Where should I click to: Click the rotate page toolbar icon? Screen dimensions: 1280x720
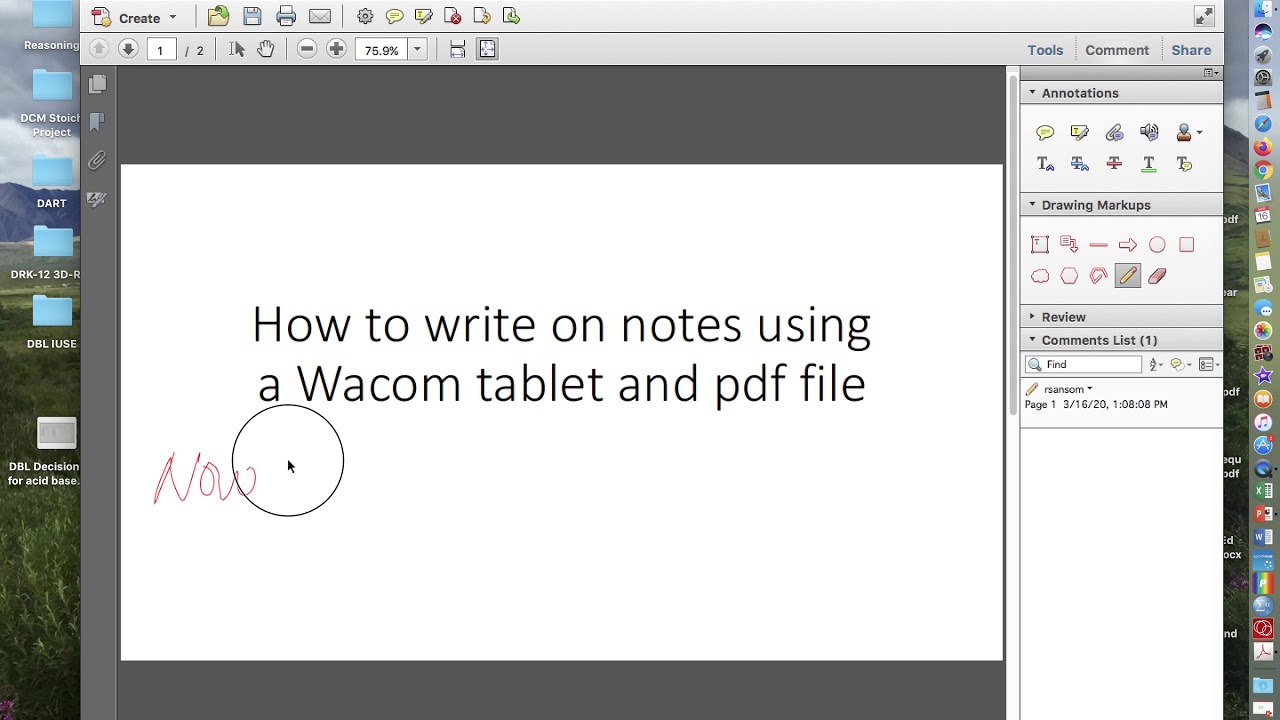(x=481, y=16)
